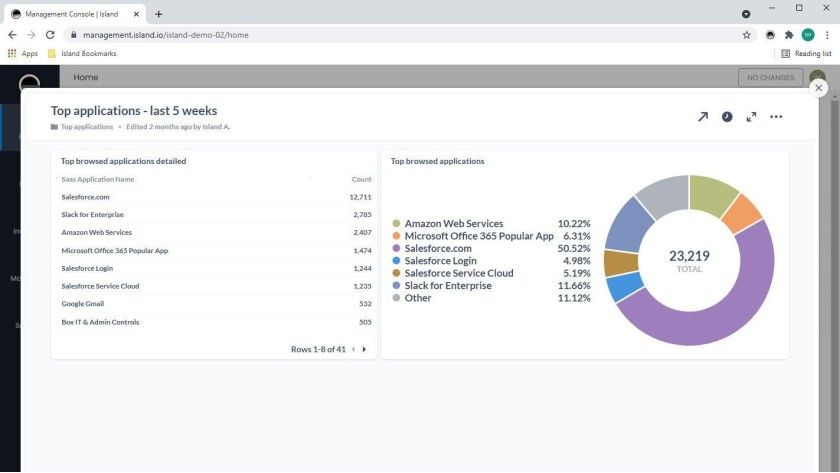Viewport: 840px width, 473px height.
Task: Select the Salesforce Login table row
Action: click(216, 268)
